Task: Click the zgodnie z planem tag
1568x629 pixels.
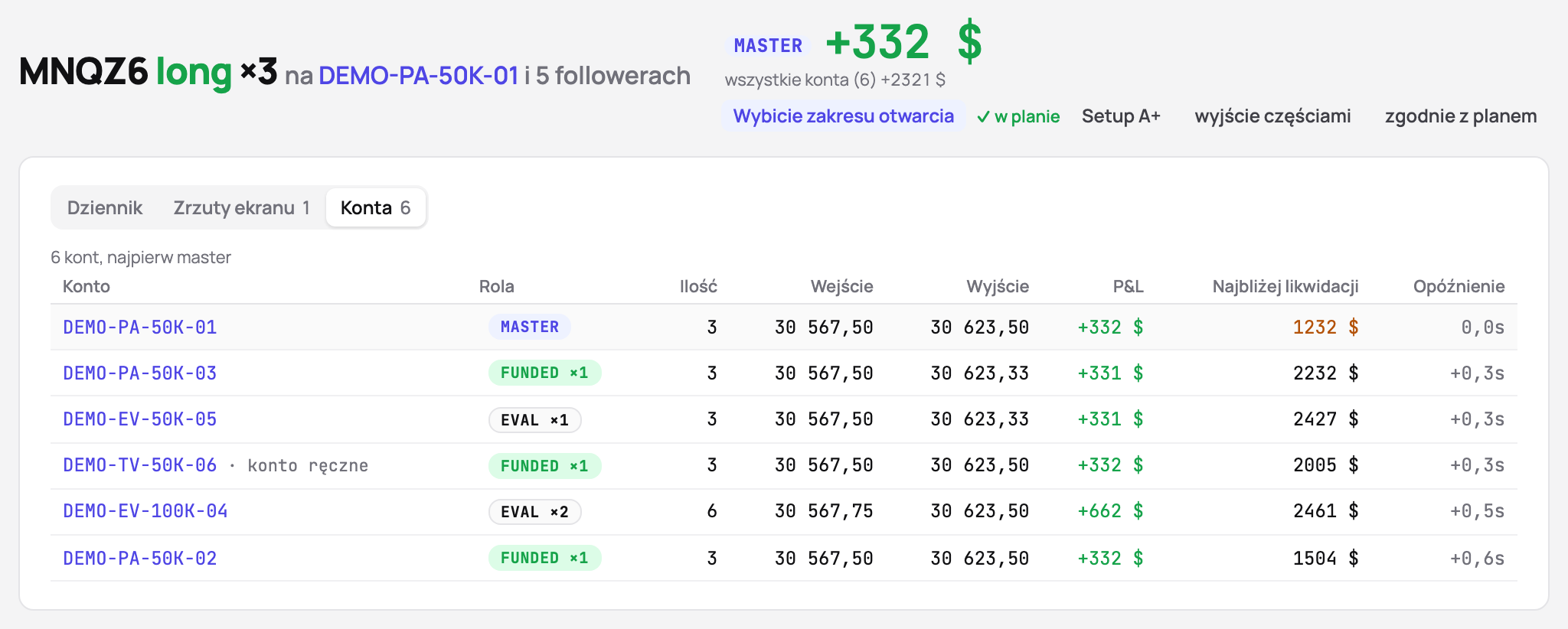Action: [1461, 116]
